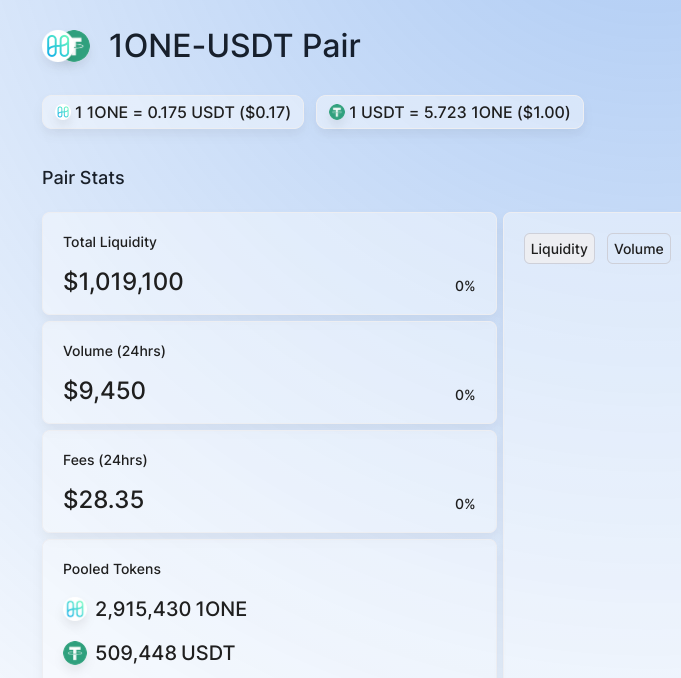
Task: Click the Volume (24hrs) label
Action: [x=114, y=351]
